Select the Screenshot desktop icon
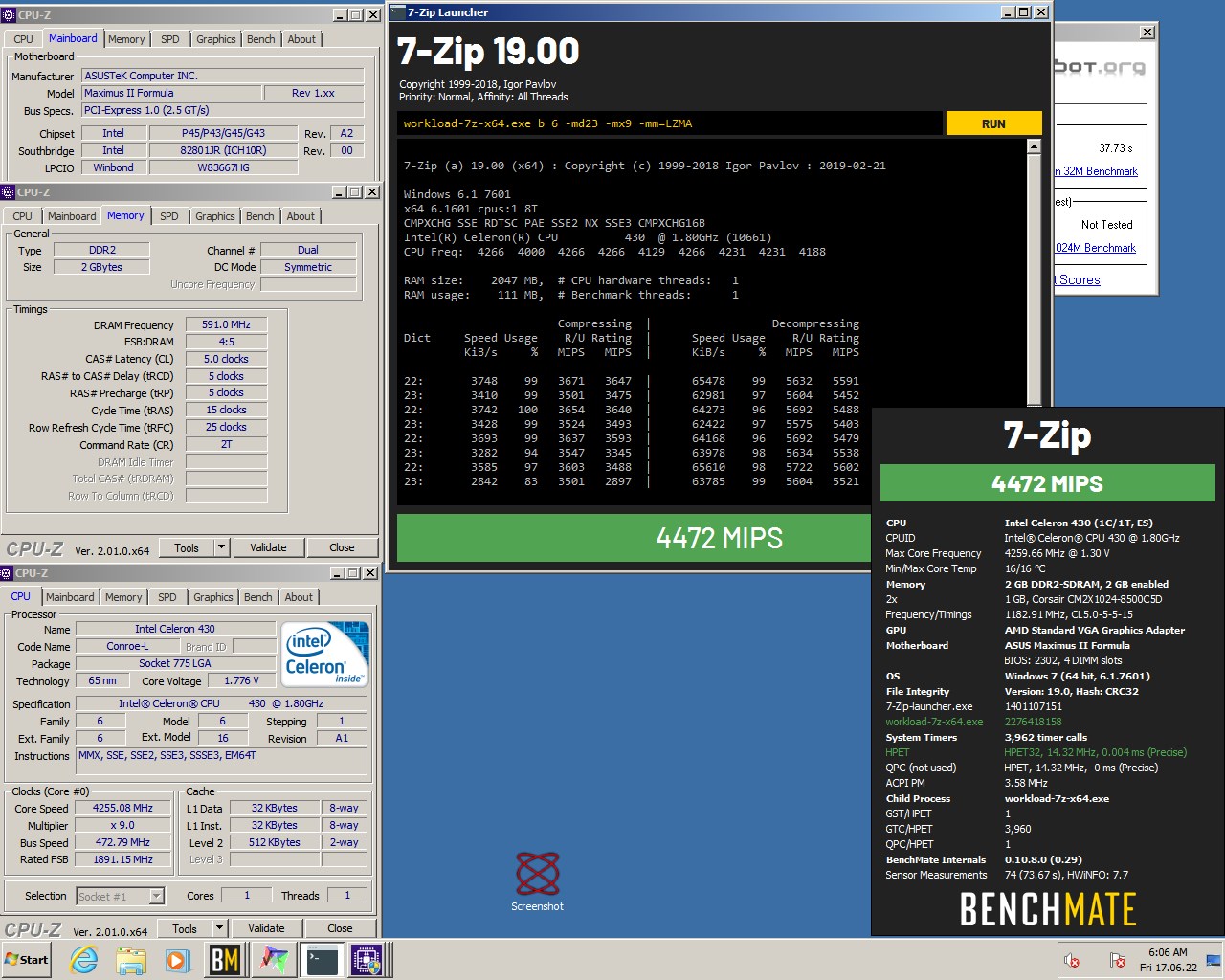Viewport: 1225px width, 980px height. tap(537, 881)
